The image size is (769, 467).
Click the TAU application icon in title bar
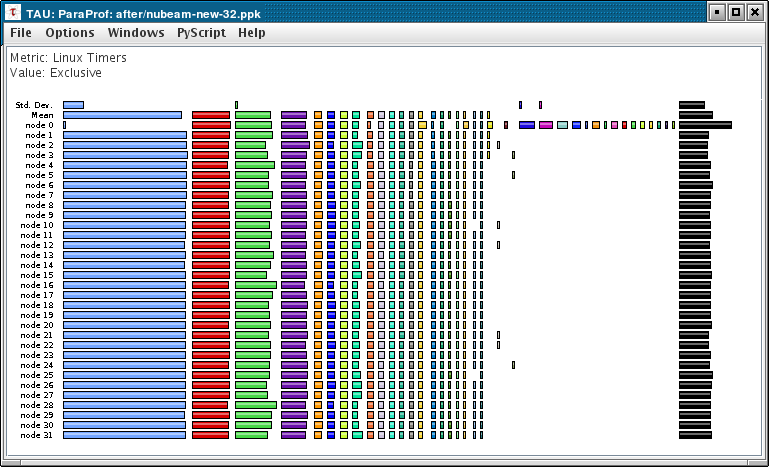pyautogui.click(x=14, y=12)
